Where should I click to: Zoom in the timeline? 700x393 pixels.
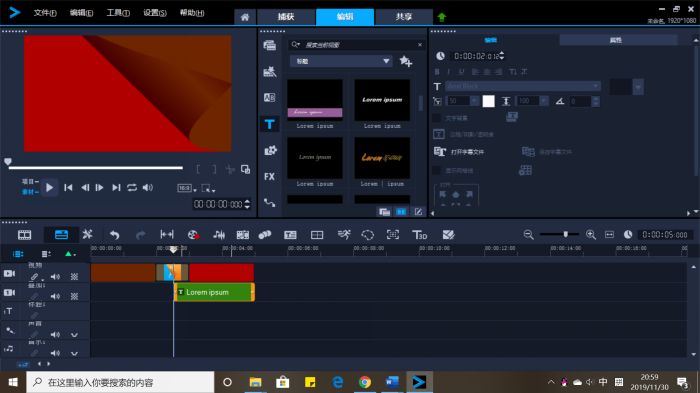(x=591, y=234)
